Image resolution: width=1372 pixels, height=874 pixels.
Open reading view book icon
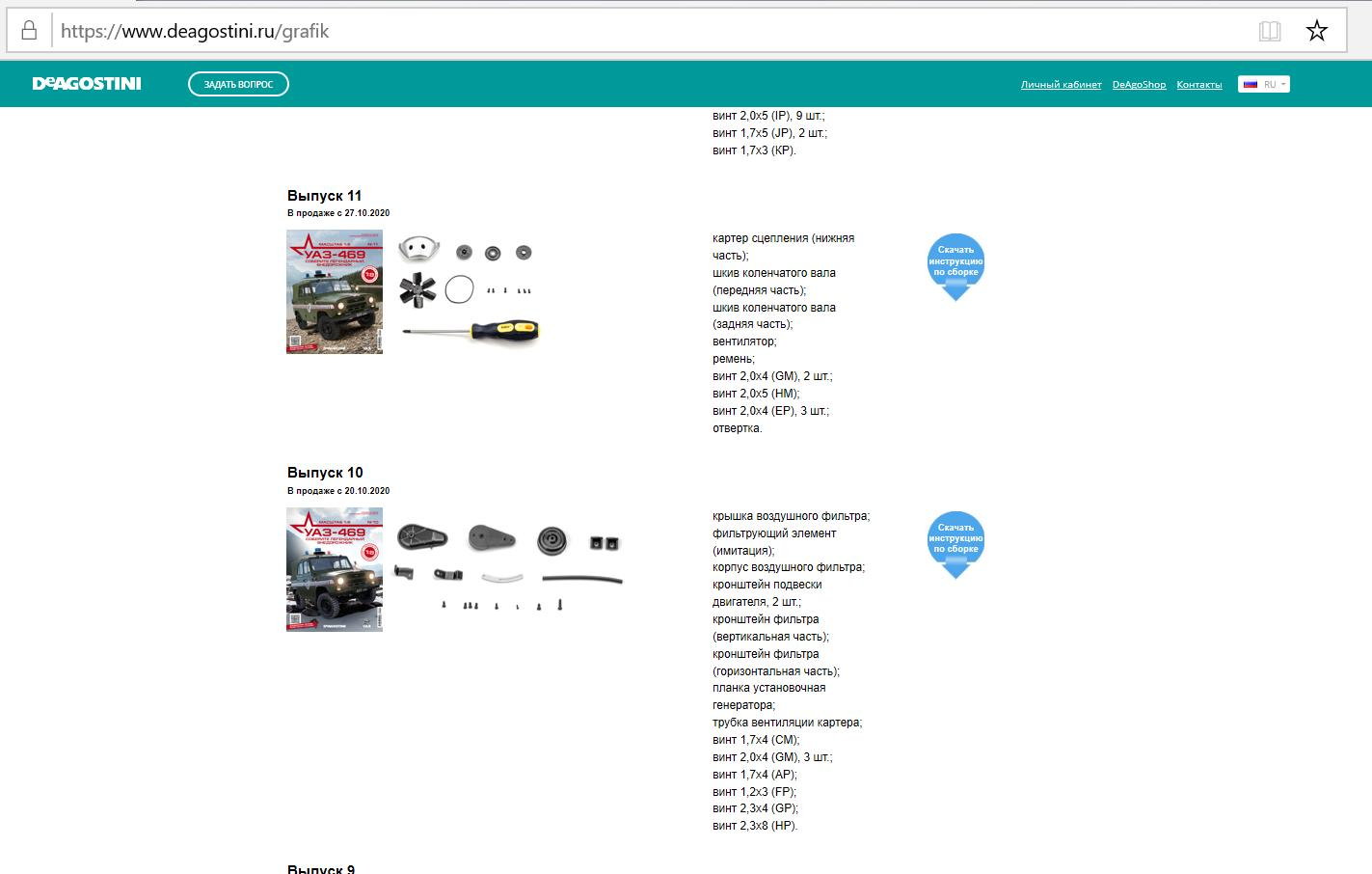point(1270,31)
